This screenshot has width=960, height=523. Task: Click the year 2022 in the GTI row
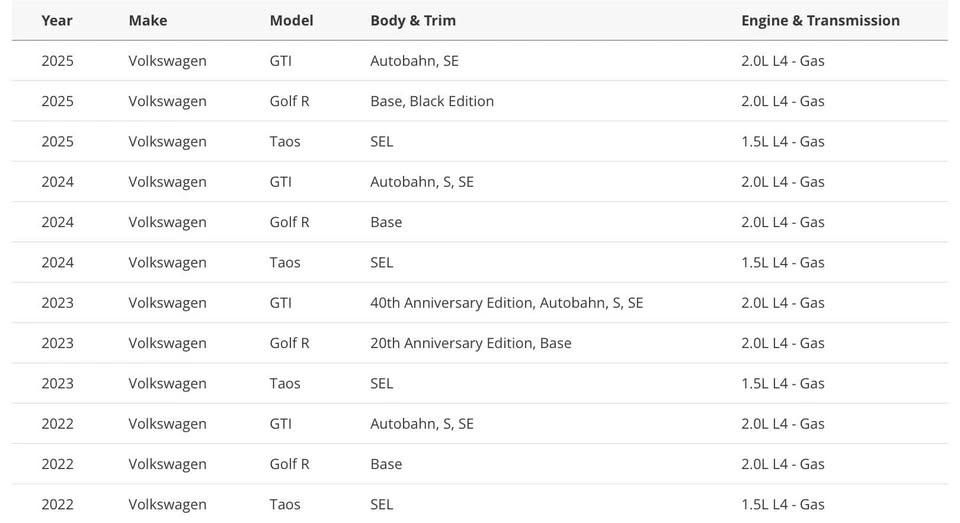[57, 424]
